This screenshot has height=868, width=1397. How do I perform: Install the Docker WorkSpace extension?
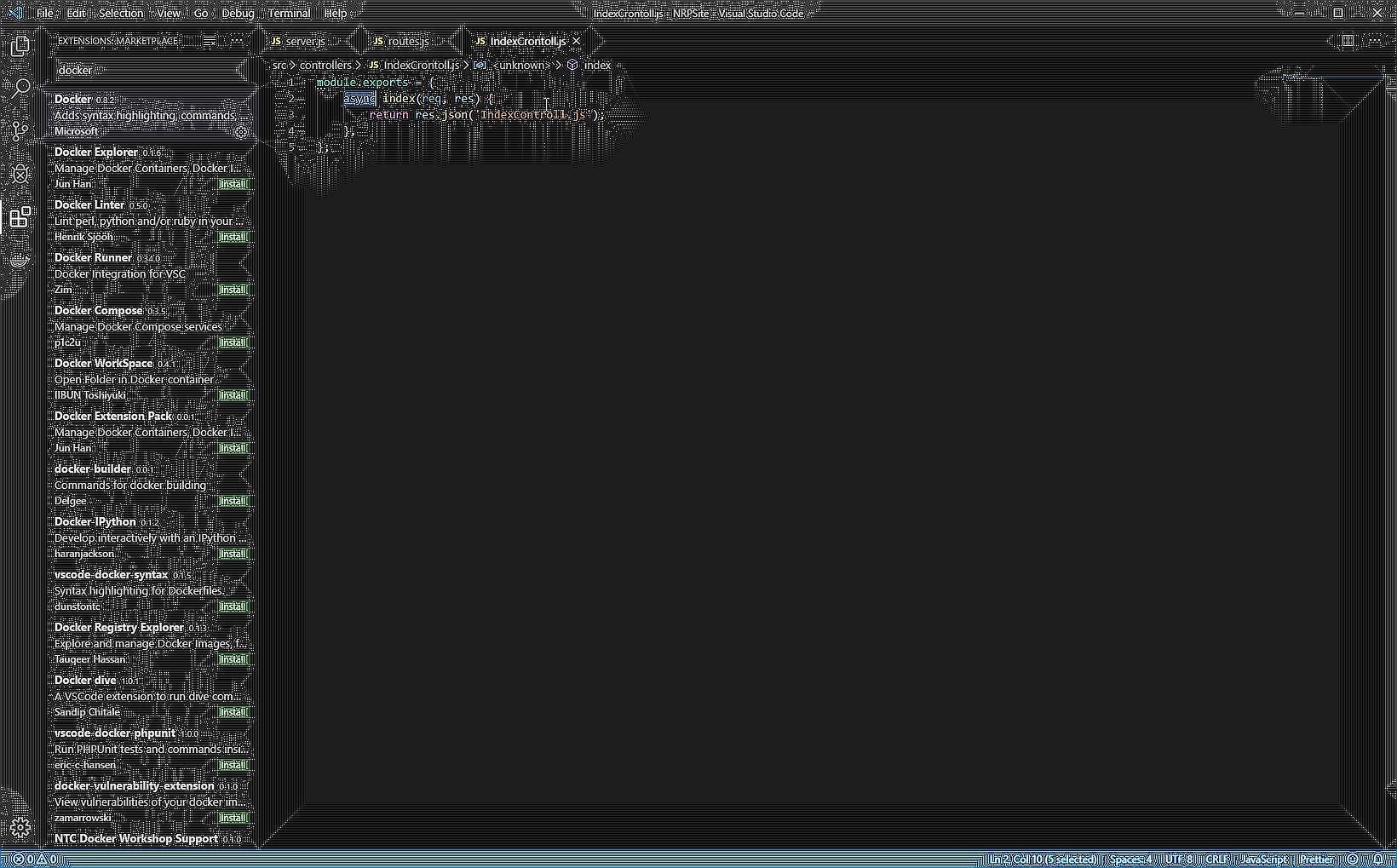click(x=233, y=395)
